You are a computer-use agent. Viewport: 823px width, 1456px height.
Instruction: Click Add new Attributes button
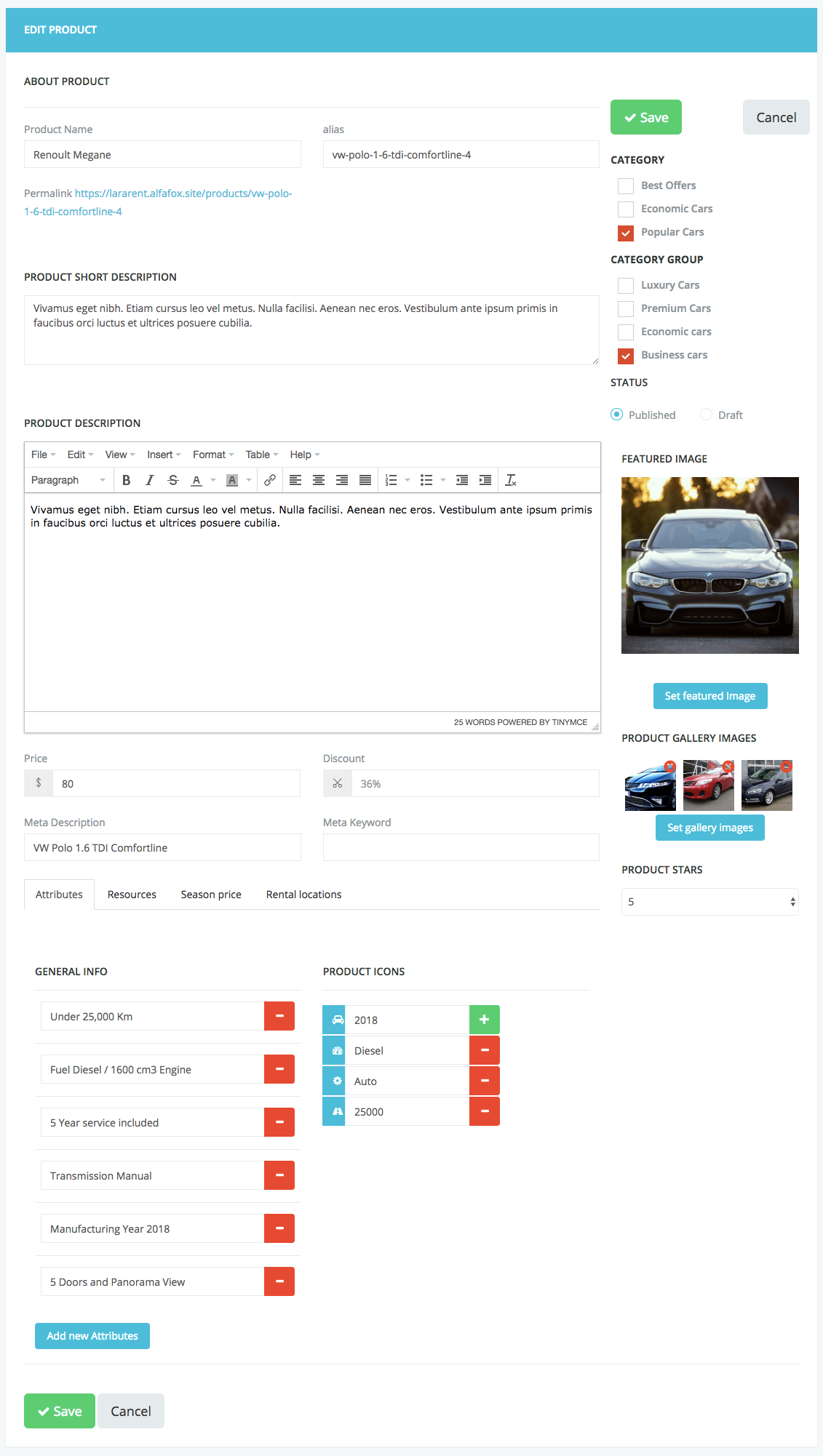[x=92, y=1336]
